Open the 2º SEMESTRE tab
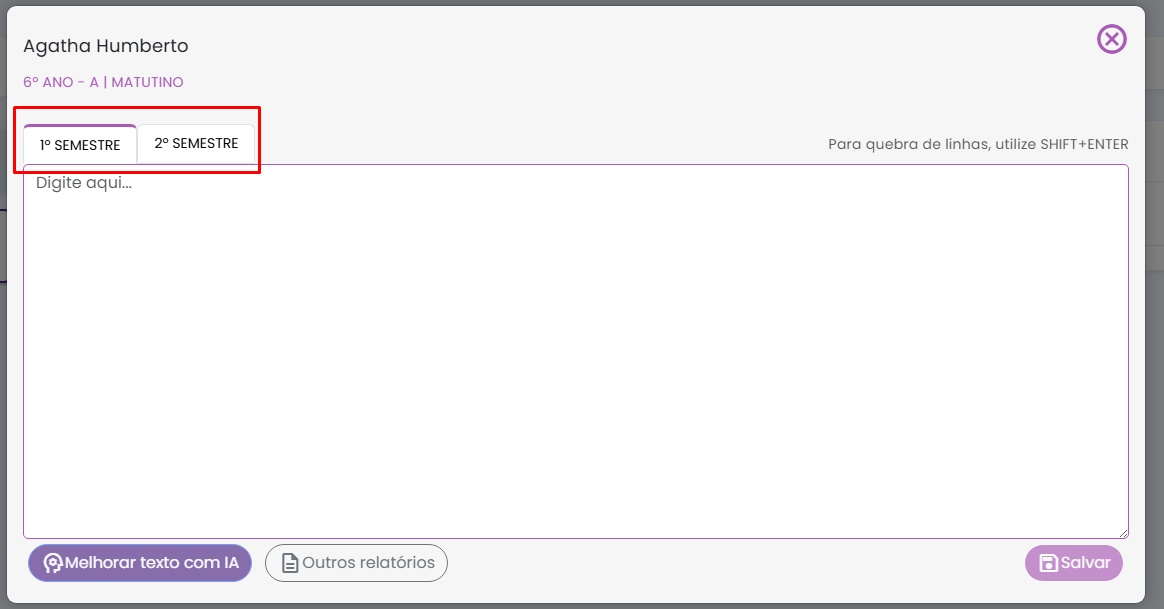This screenshot has width=1164, height=609. (196, 144)
